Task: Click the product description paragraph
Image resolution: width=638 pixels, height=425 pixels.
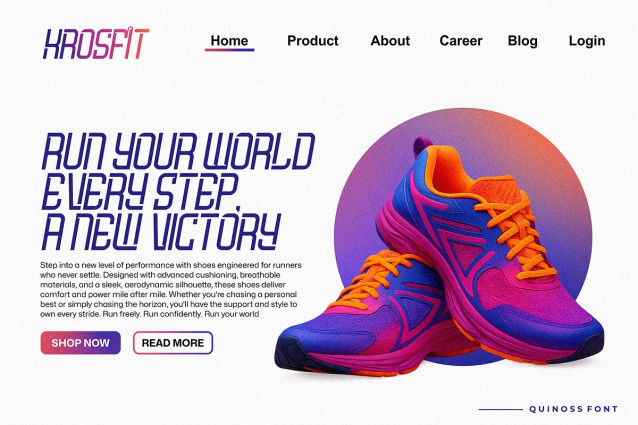Action: click(171, 289)
